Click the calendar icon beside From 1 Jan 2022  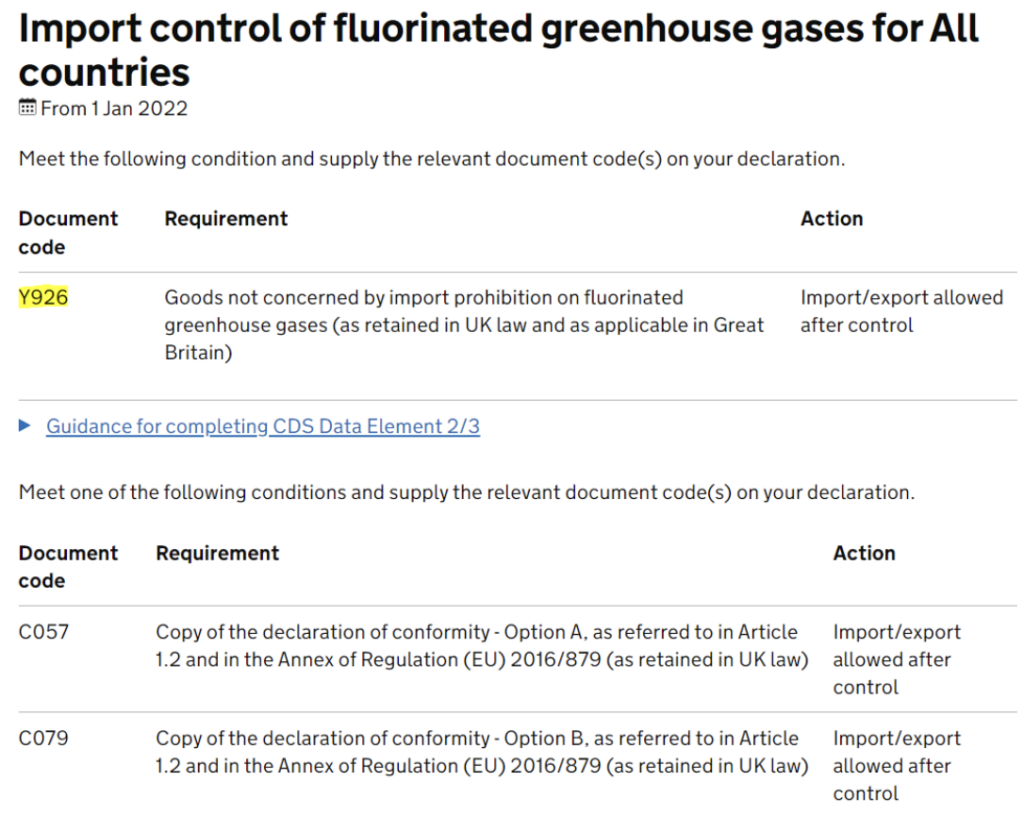click(x=27, y=107)
